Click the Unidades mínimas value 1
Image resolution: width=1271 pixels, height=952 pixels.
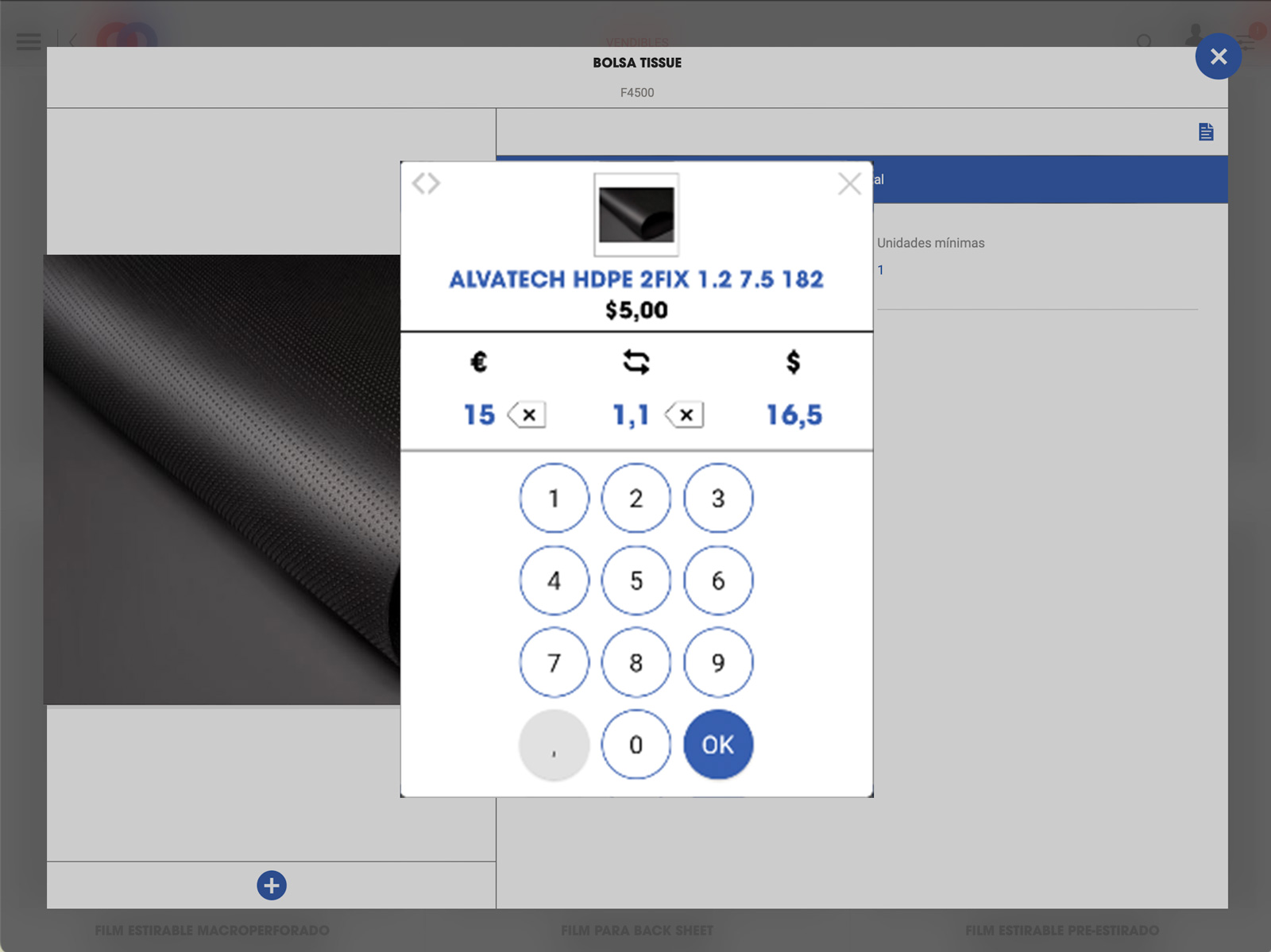coord(880,270)
